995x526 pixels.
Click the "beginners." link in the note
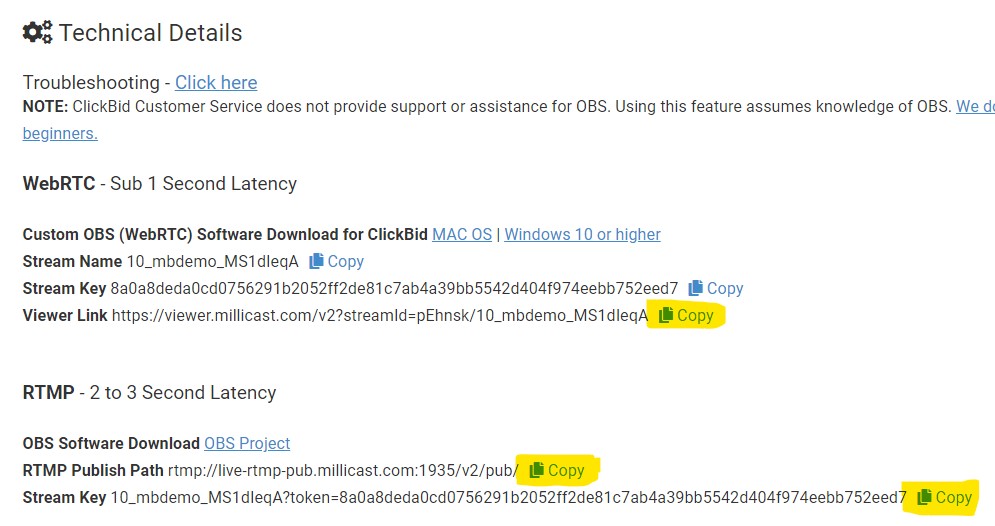[x=60, y=133]
